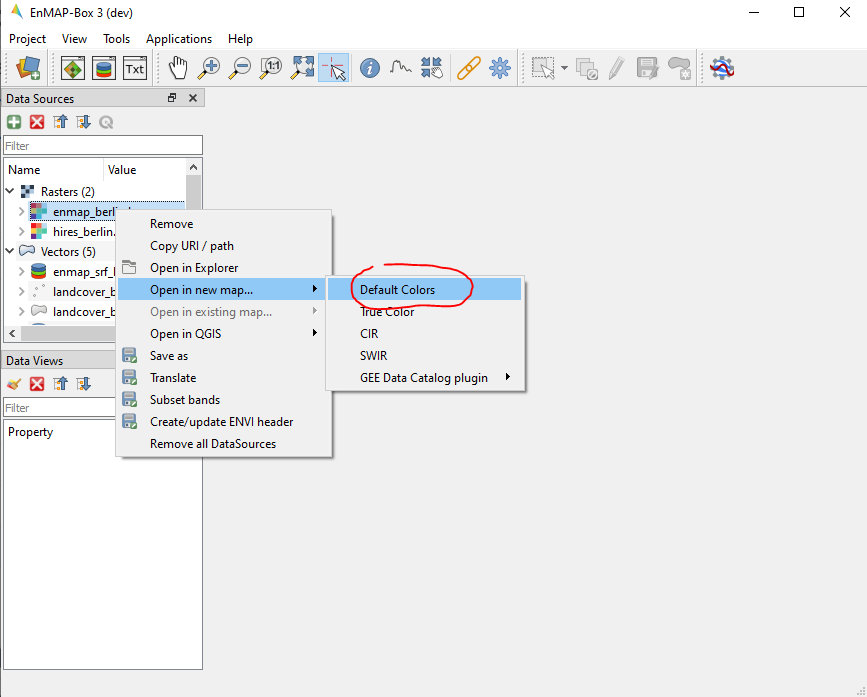Collapse the Rasters (2) group
867x697 pixels.
(10, 191)
